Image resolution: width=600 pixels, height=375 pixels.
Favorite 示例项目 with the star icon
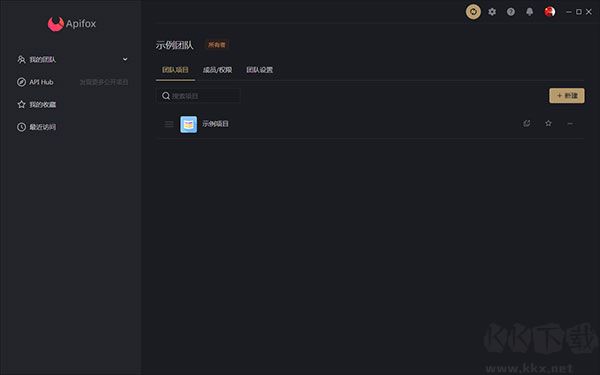[548, 123]
